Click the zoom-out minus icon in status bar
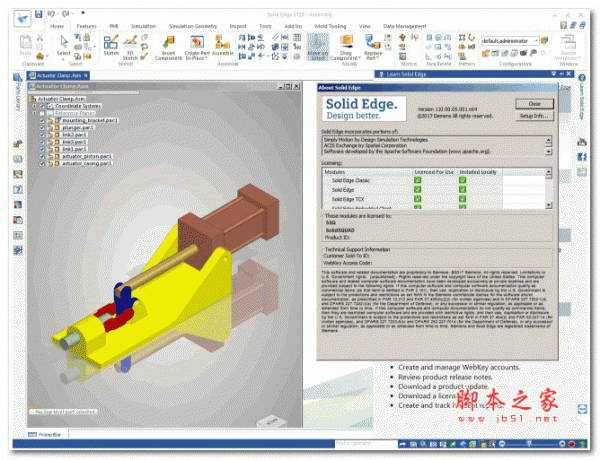 [502, 444]
